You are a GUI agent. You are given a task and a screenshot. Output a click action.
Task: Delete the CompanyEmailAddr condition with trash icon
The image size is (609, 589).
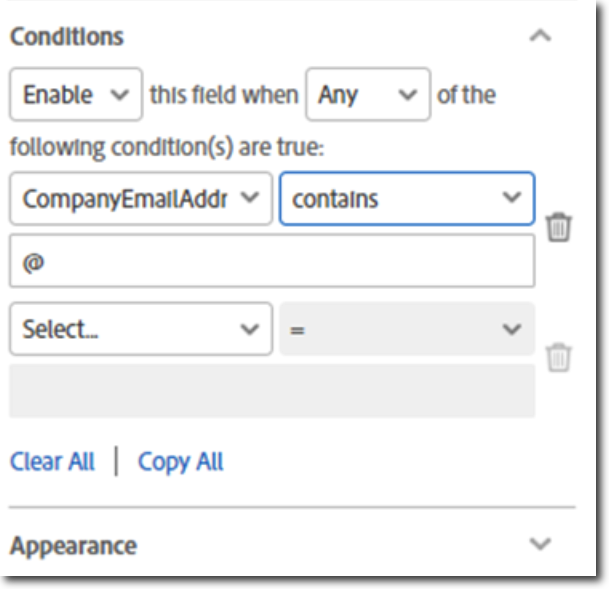[560, 228]
